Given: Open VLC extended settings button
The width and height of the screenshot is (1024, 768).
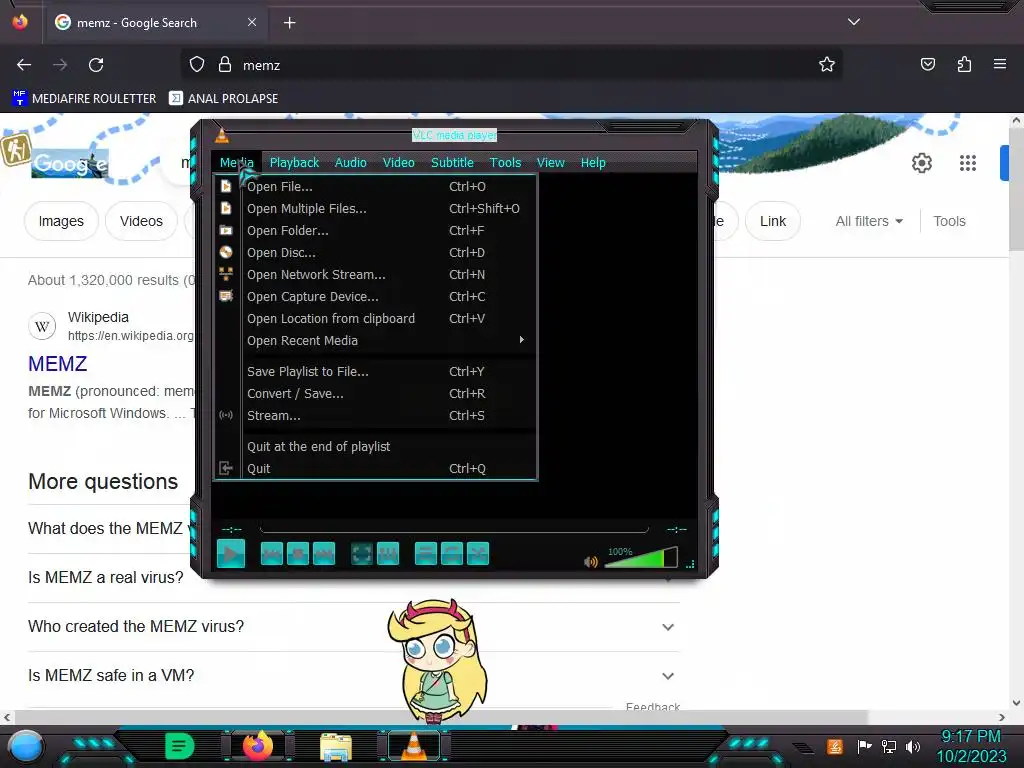Looking at the screenshot, I should [x=388, y=554].
